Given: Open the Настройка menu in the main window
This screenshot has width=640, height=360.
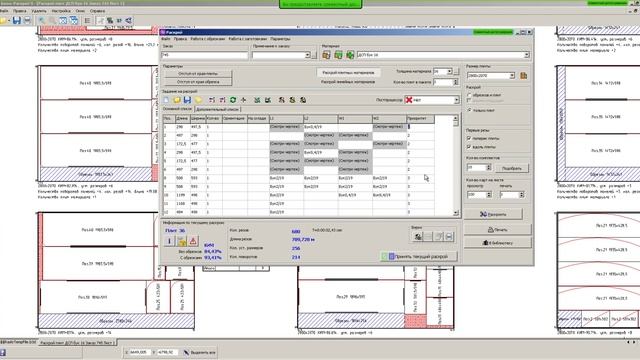Looking at the screenshot, I should [61, 11].
